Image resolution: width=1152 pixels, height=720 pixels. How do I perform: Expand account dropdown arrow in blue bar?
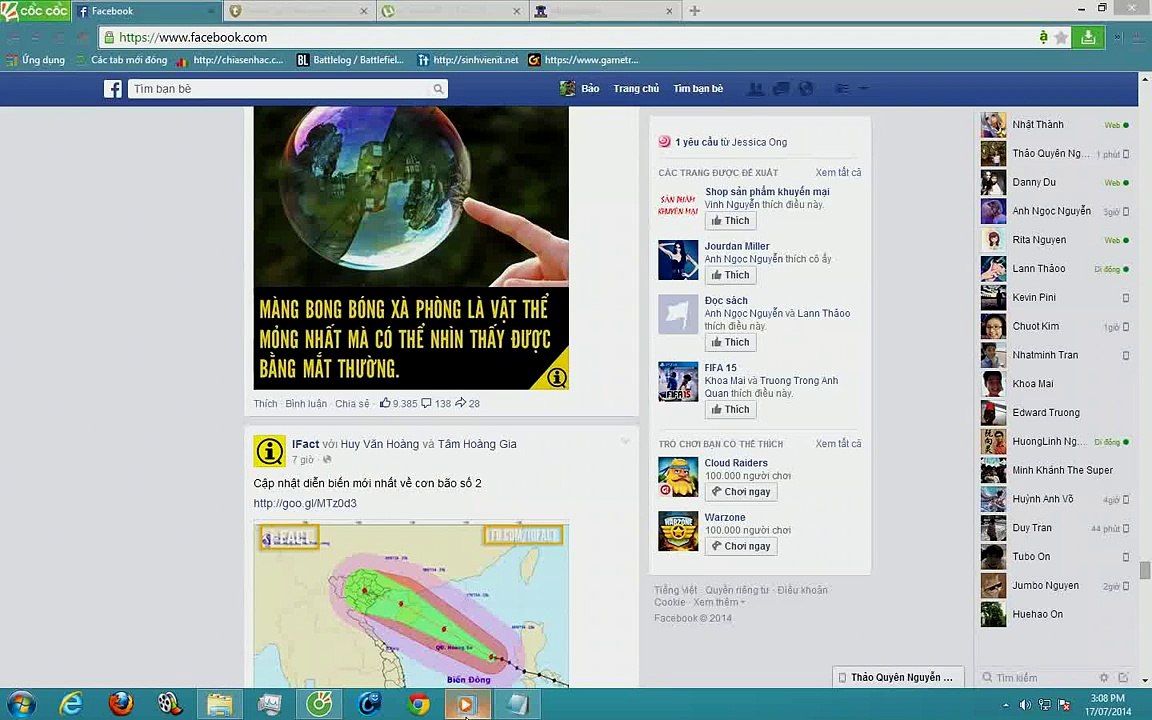click(x=864, y=89)
